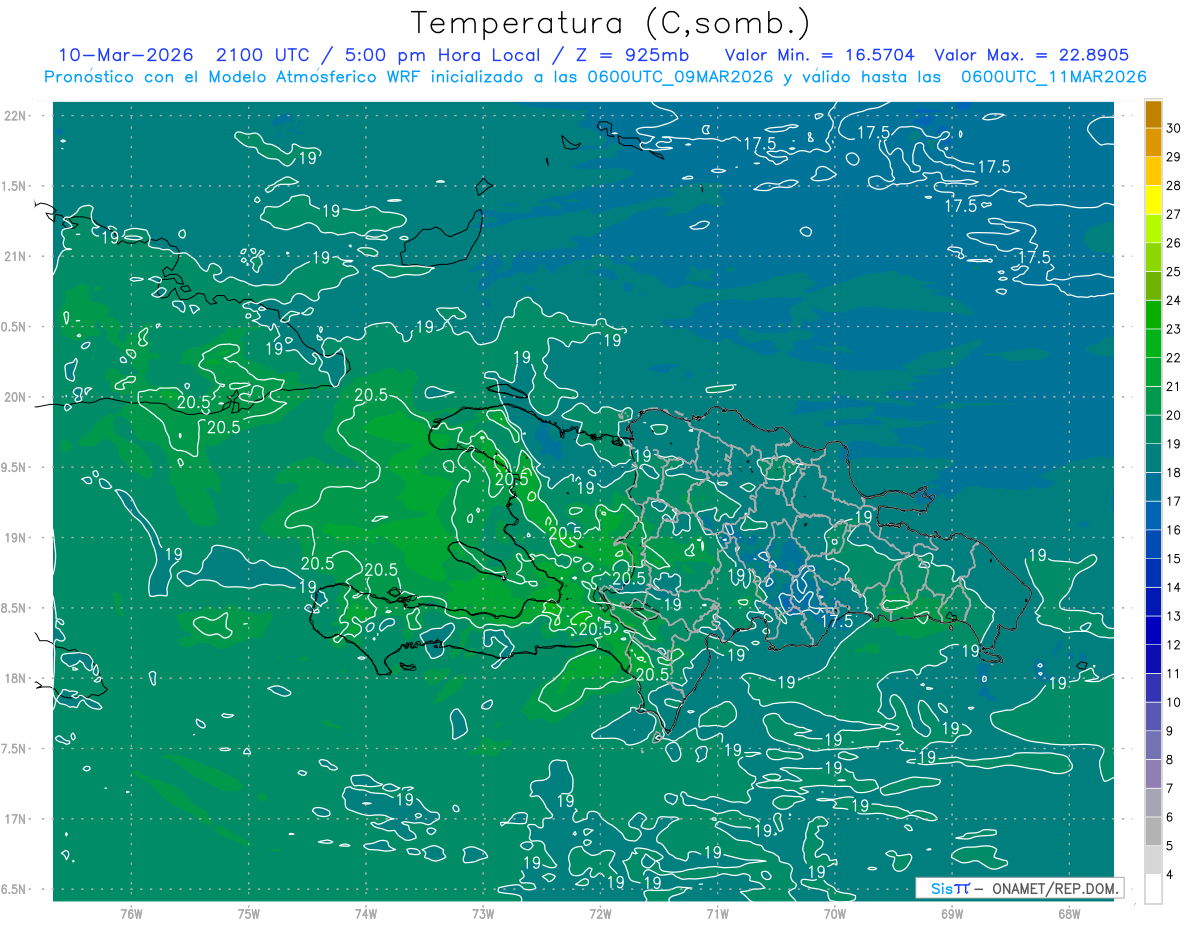Select the white swatch below scale value 4

point(1153,889)
